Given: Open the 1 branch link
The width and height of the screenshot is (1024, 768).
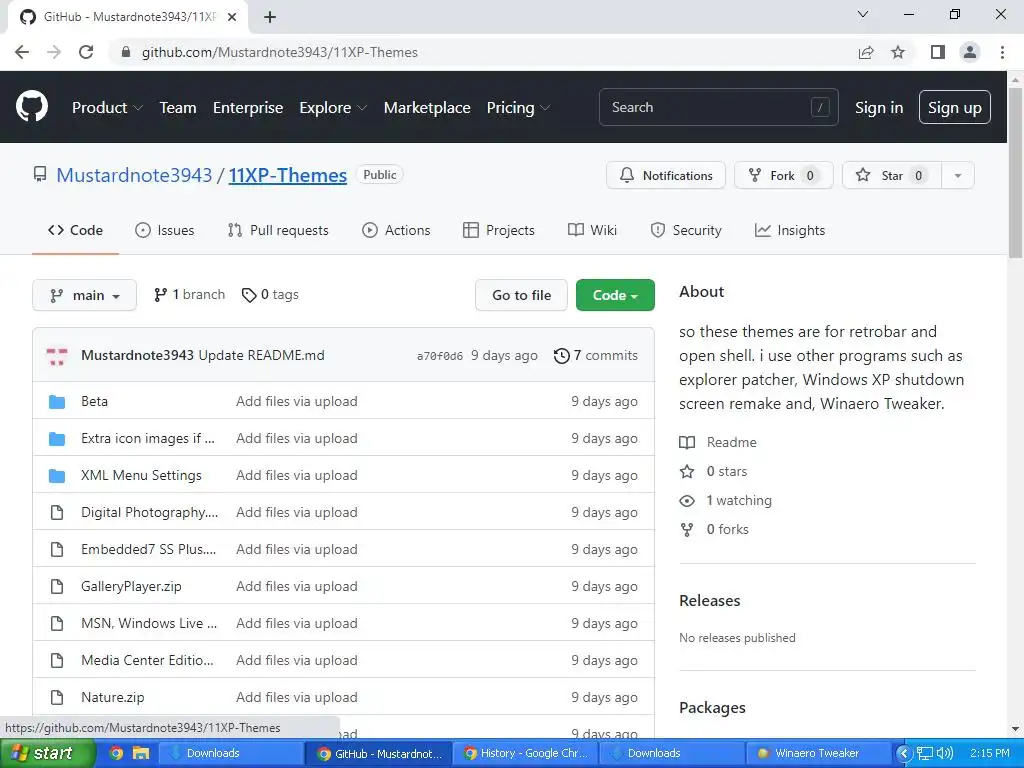Looking at the screenshot, I should [x=189, y=295].
